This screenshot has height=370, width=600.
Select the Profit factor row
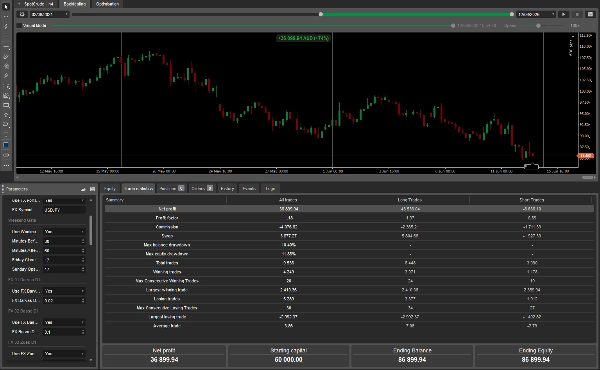point(349,218)
